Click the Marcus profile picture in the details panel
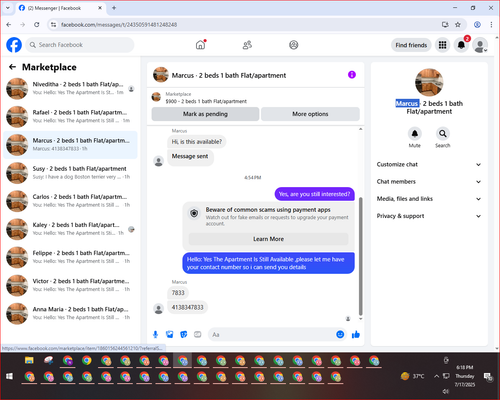 pos(429,82)
